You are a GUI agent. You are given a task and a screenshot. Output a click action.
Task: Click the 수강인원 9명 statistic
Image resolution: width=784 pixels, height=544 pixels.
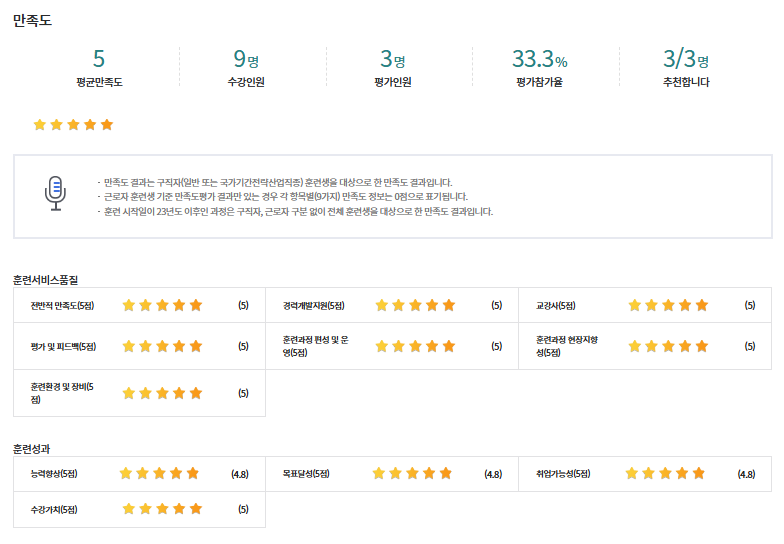246,68
